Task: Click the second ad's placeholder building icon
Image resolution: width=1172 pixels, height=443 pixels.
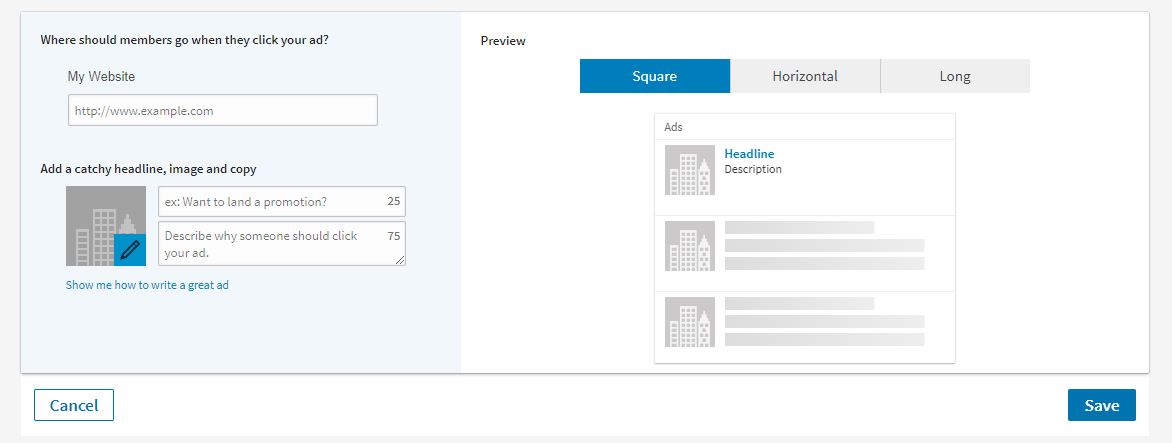Action: [690, 246]
